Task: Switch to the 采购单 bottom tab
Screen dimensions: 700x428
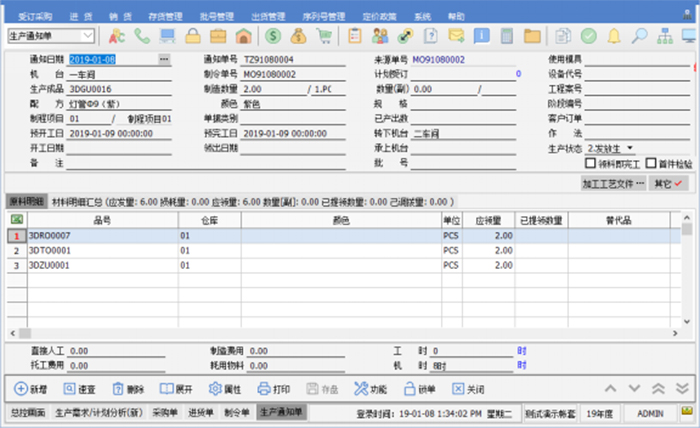Action: point(164,412)
